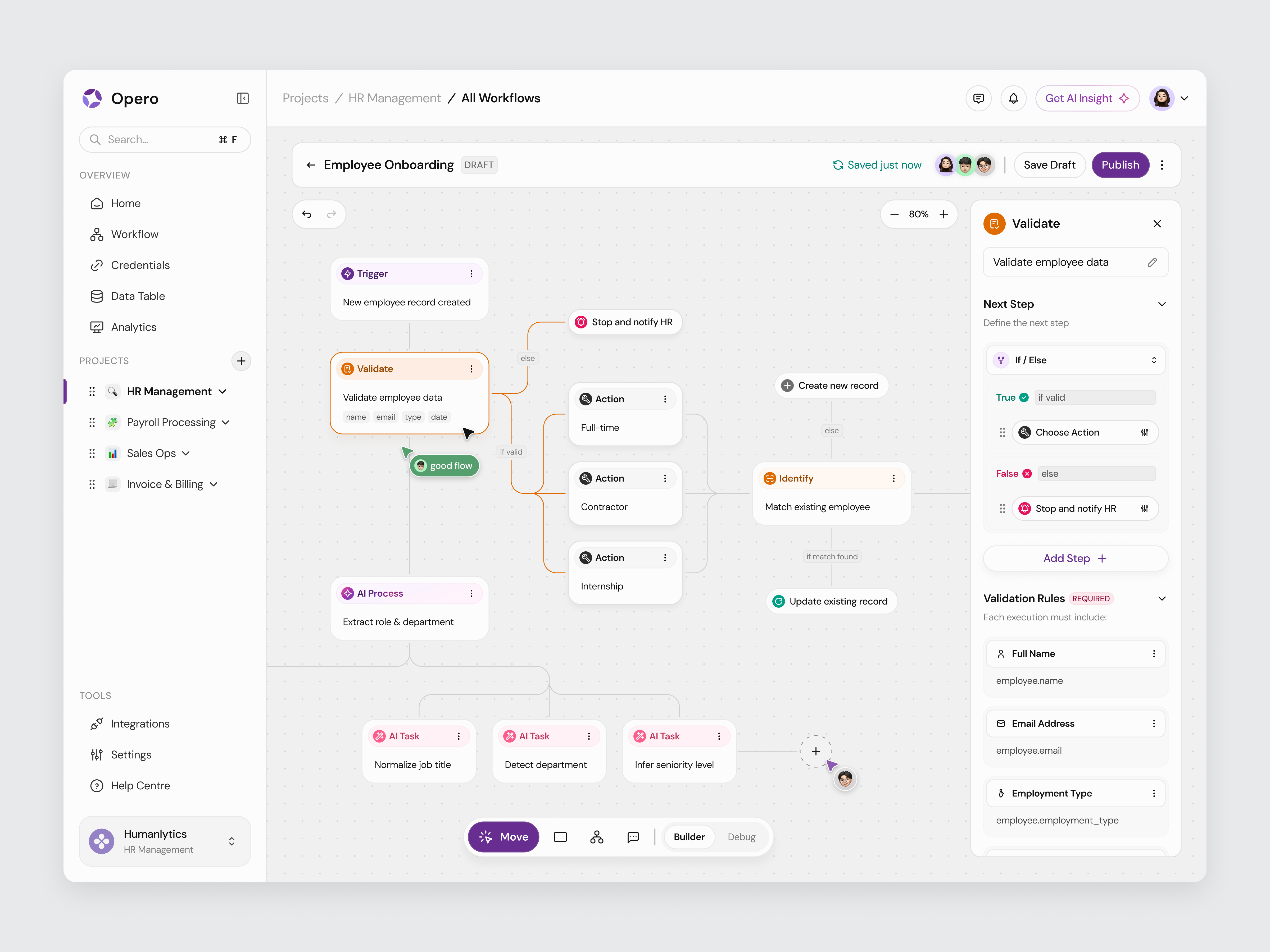This screenshot has height=952, width=1270.
Task: Open Analytics from the sidebar
Action: click(134, 327)
